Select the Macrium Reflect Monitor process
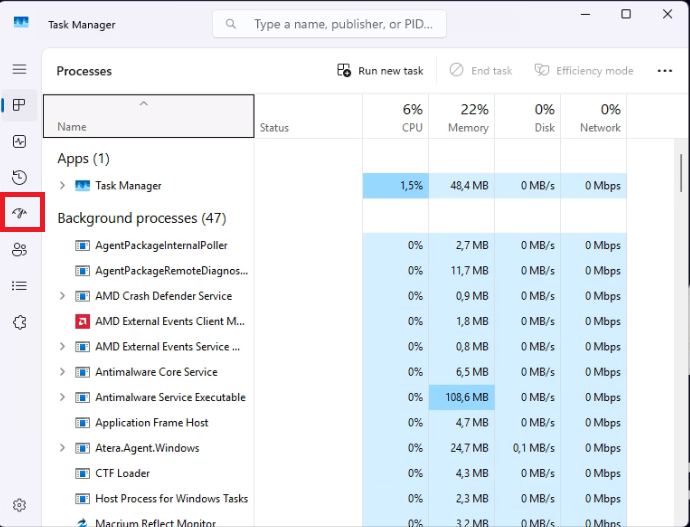Viewport: 690px width, 527px height. tap(155, 522)
